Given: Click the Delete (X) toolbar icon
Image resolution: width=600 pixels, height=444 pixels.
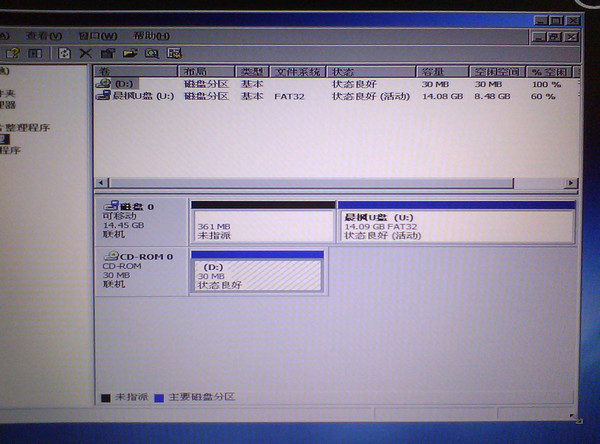Looking at the screenshot, I should (x=85, y=53).
